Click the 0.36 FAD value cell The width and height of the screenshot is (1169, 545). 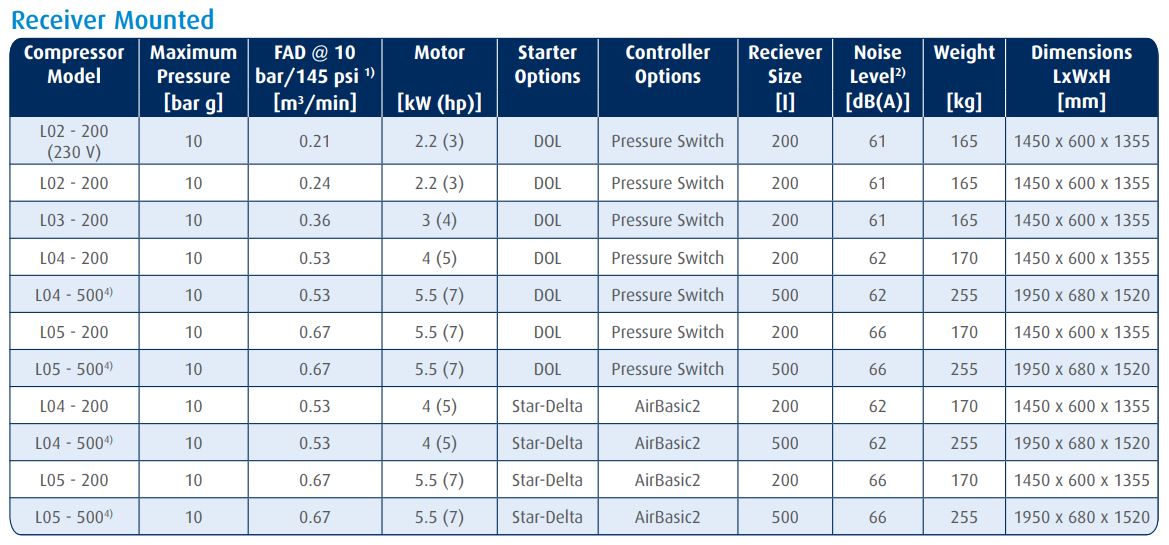(315, 220)
